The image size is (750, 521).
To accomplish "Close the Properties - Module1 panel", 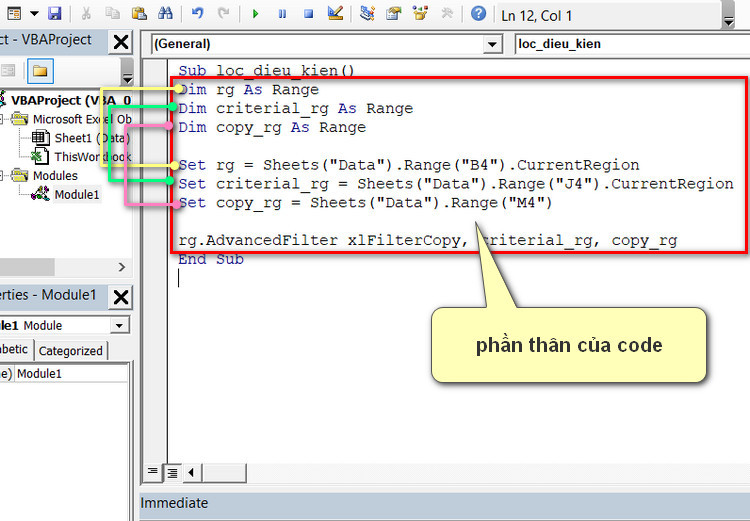I will click(121, 297).
